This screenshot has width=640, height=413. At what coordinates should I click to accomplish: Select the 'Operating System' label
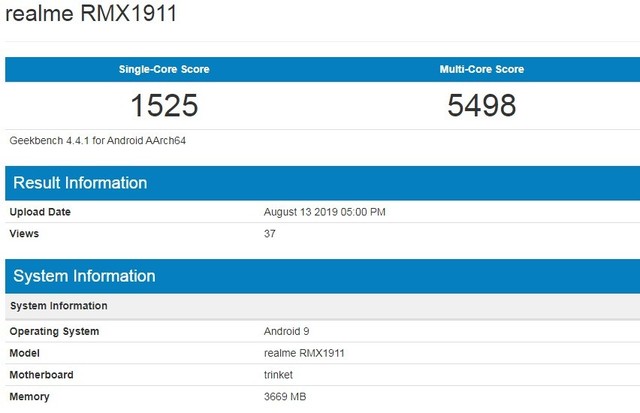(54, 331)
